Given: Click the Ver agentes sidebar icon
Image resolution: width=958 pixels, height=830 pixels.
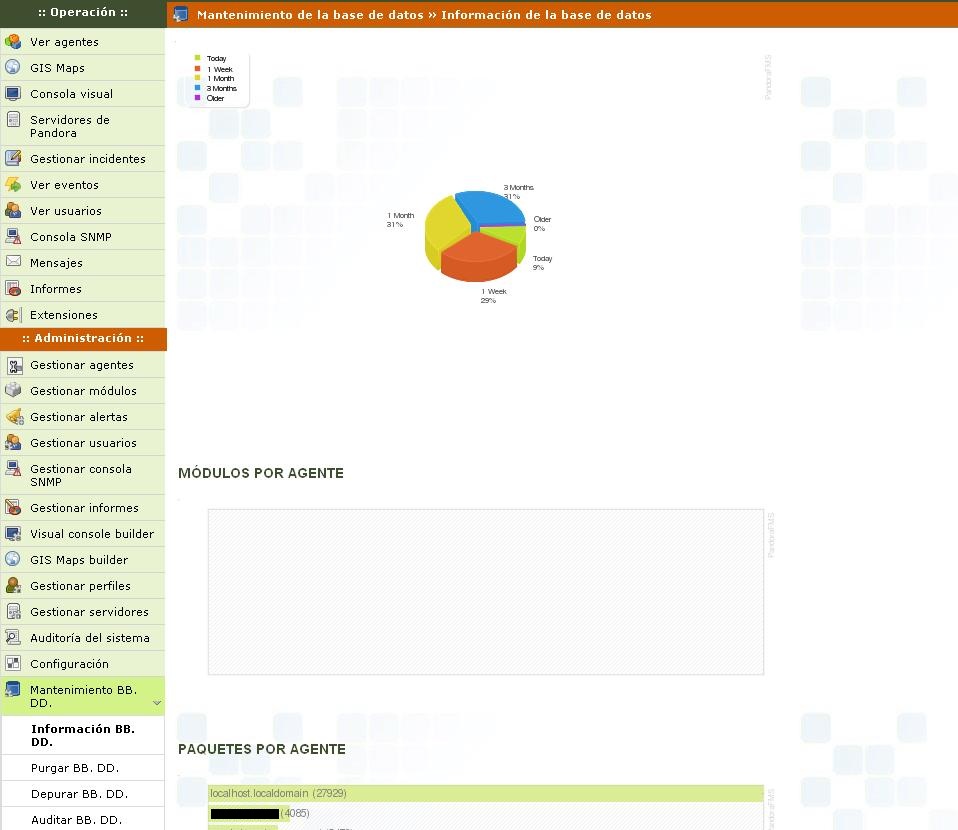Looking at the screenshot, I should click(13, 42).
